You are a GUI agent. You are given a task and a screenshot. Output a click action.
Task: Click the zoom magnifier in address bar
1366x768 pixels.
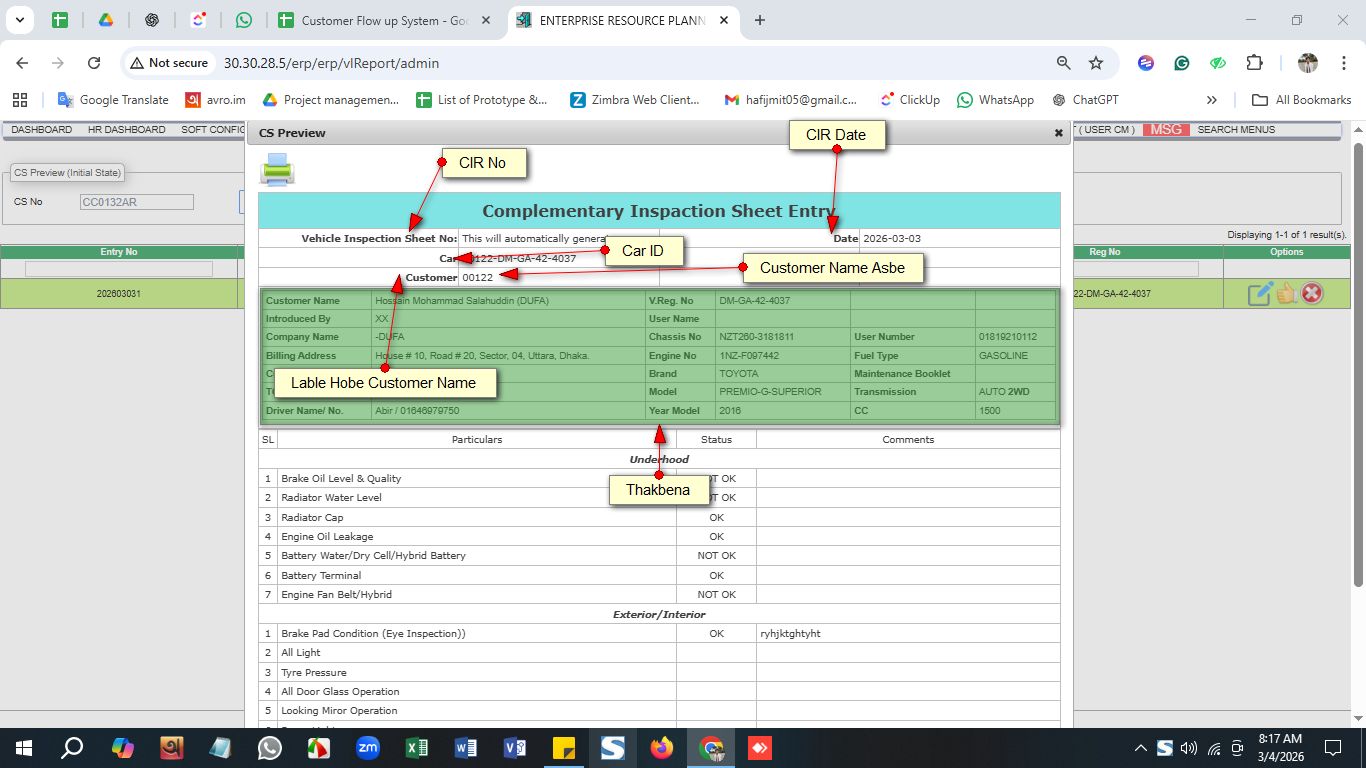[x=1064, y=63]
